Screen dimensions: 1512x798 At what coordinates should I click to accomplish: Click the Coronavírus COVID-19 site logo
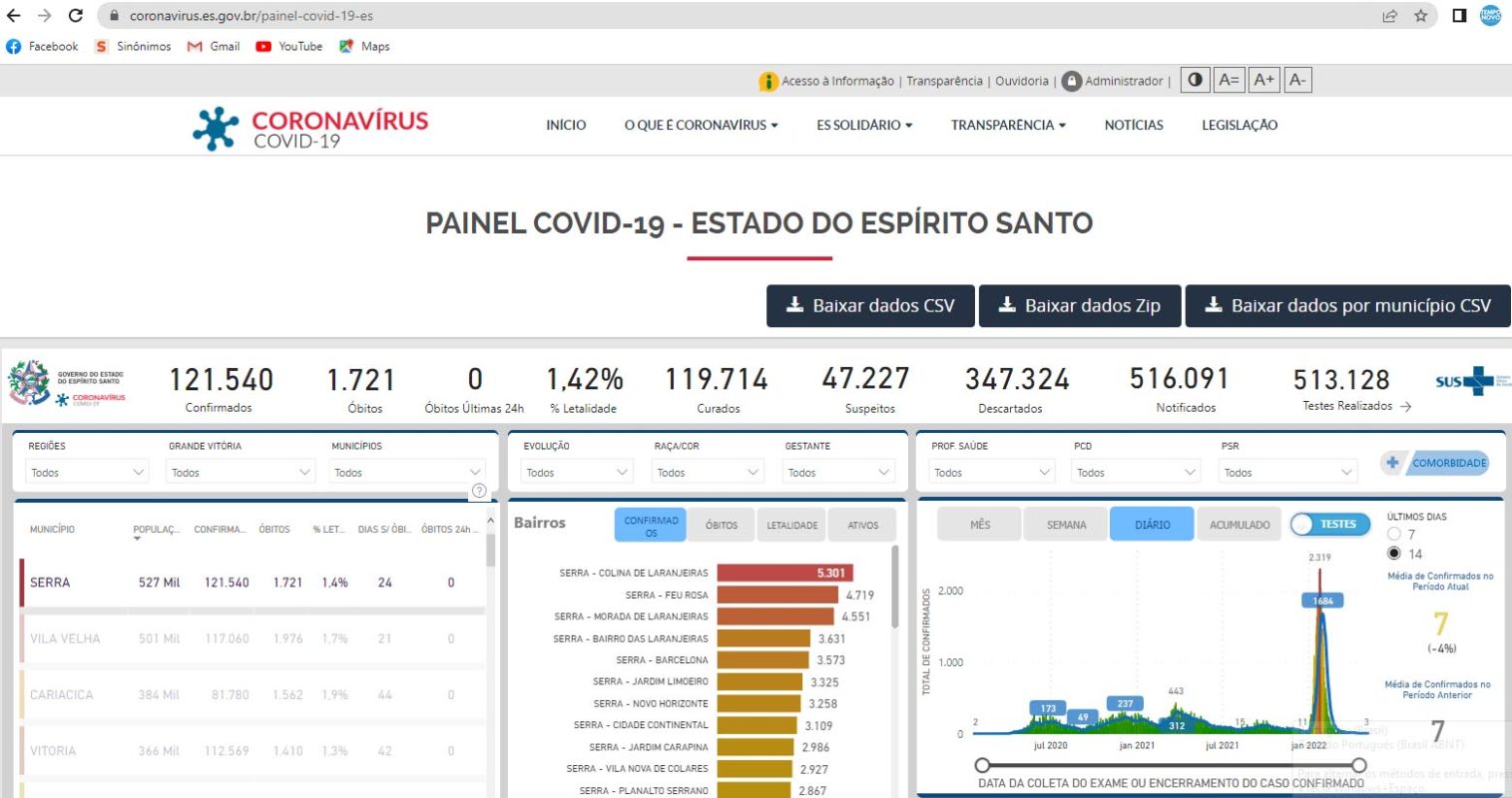point(310,128)
